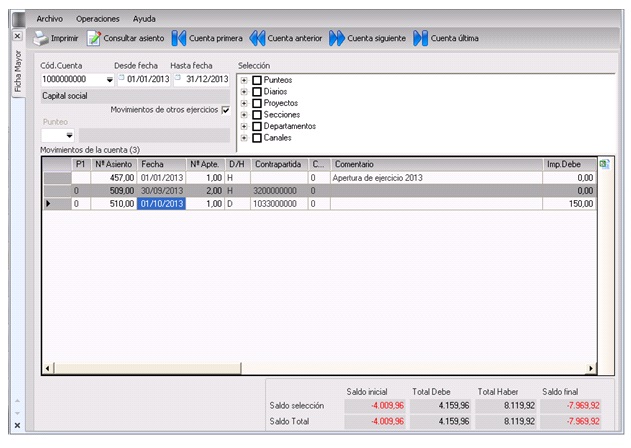Click the Desde fecha date field
This screenshot has height=448, width=631.
click(x=148, y=80)
